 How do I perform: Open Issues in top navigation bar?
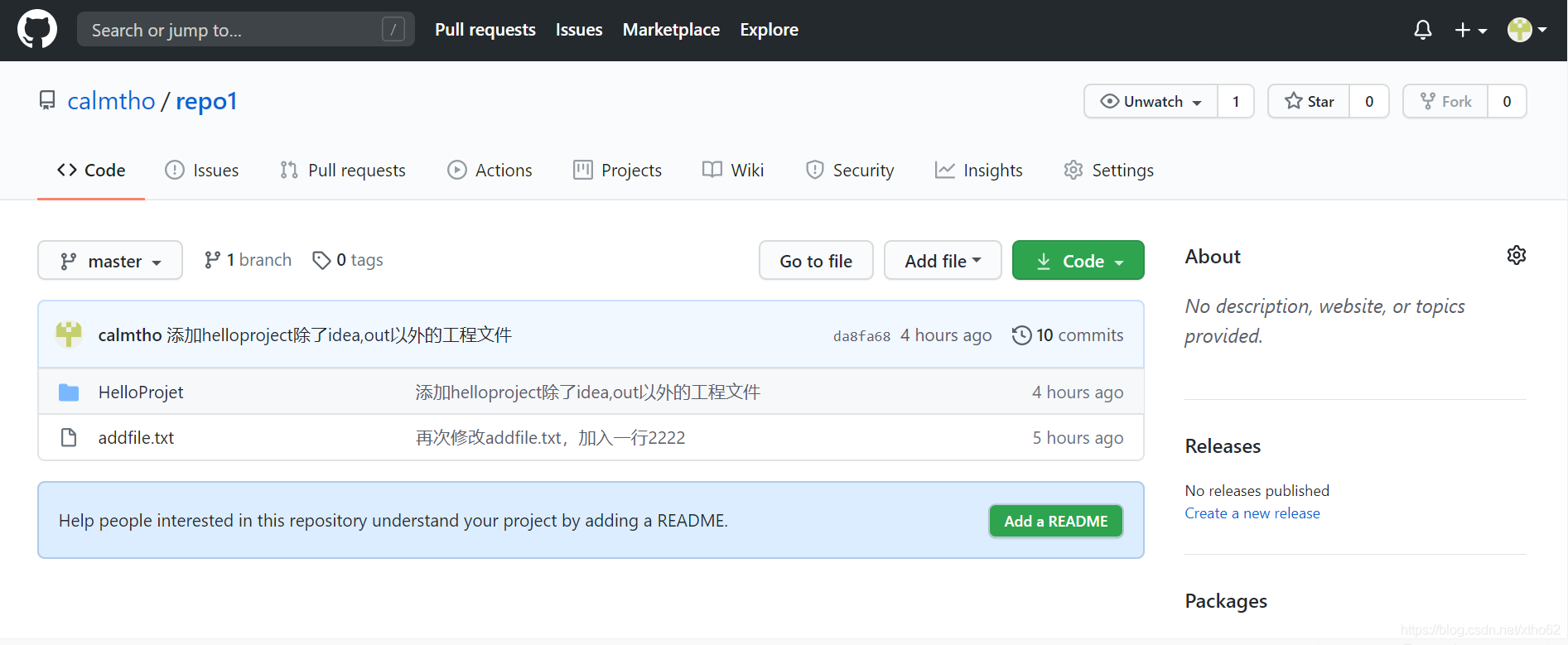point(579,30)
